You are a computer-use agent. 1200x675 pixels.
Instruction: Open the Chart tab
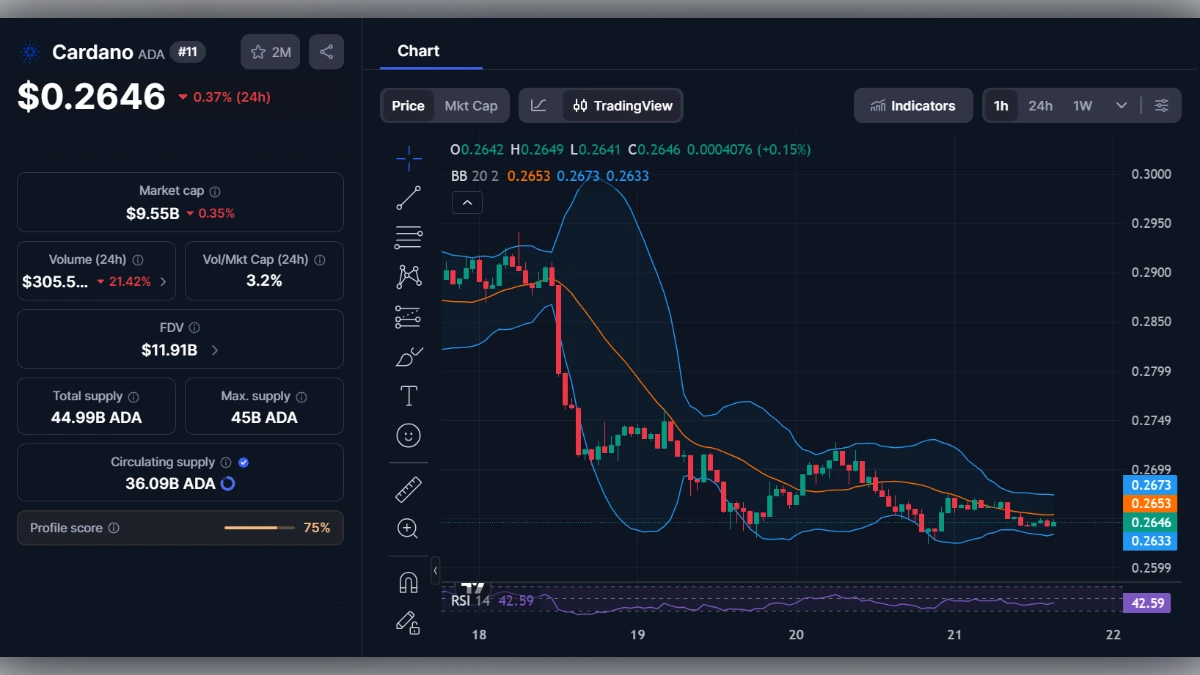pos(418,51)
